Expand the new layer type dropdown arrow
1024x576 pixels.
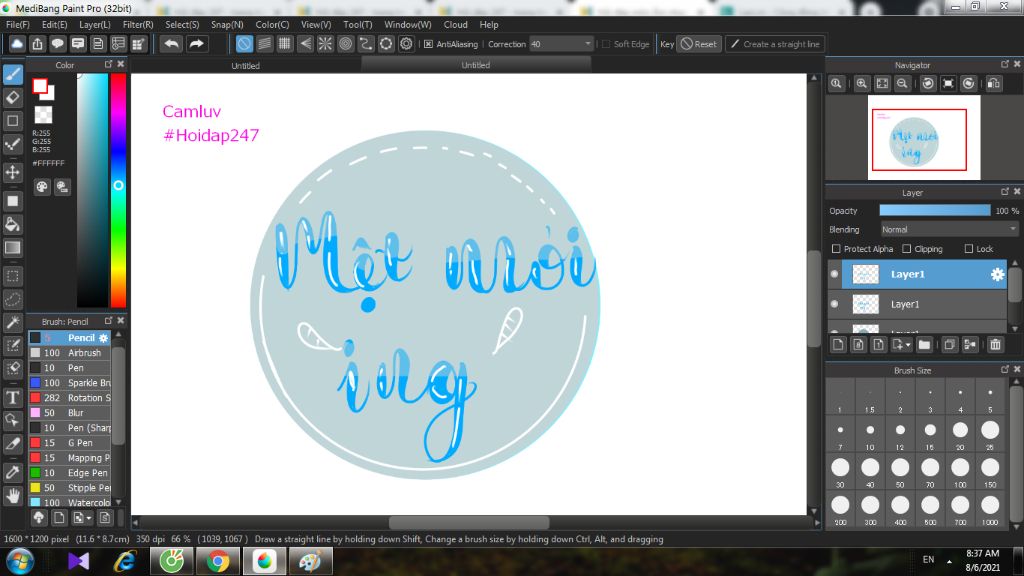pyautogui.click(x=908, y=345)
